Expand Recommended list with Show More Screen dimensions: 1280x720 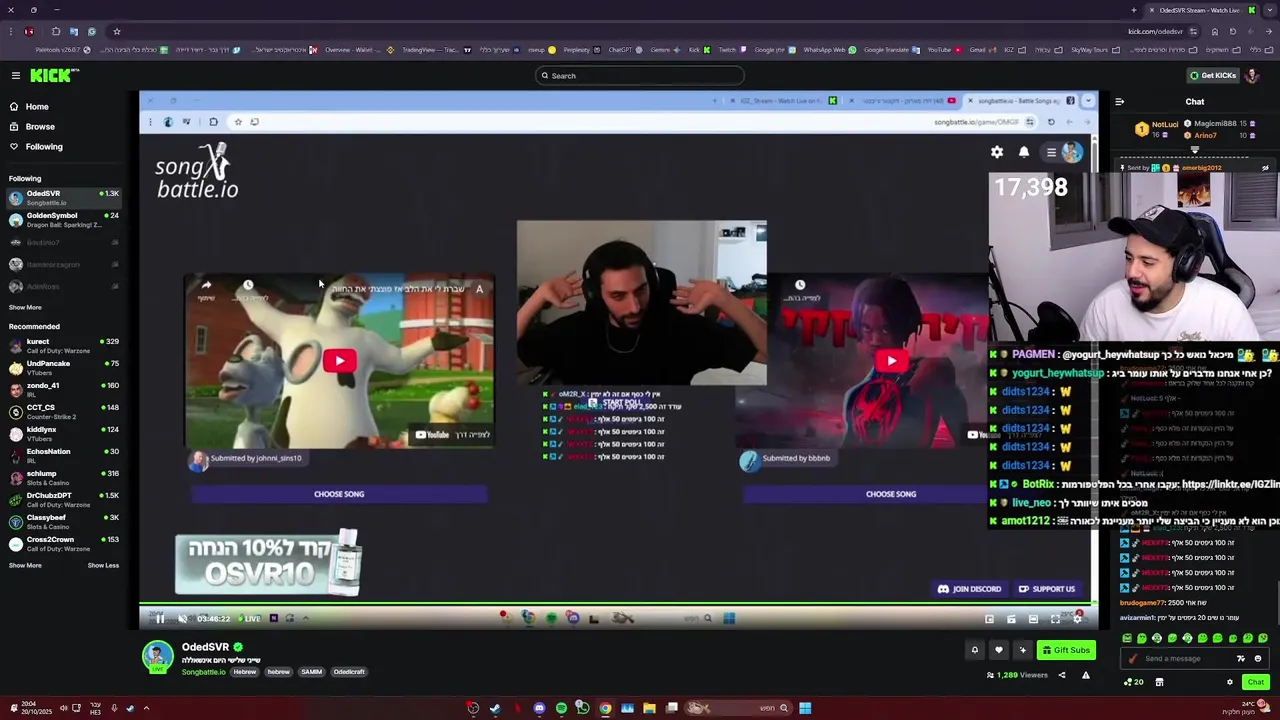point(25,566)
